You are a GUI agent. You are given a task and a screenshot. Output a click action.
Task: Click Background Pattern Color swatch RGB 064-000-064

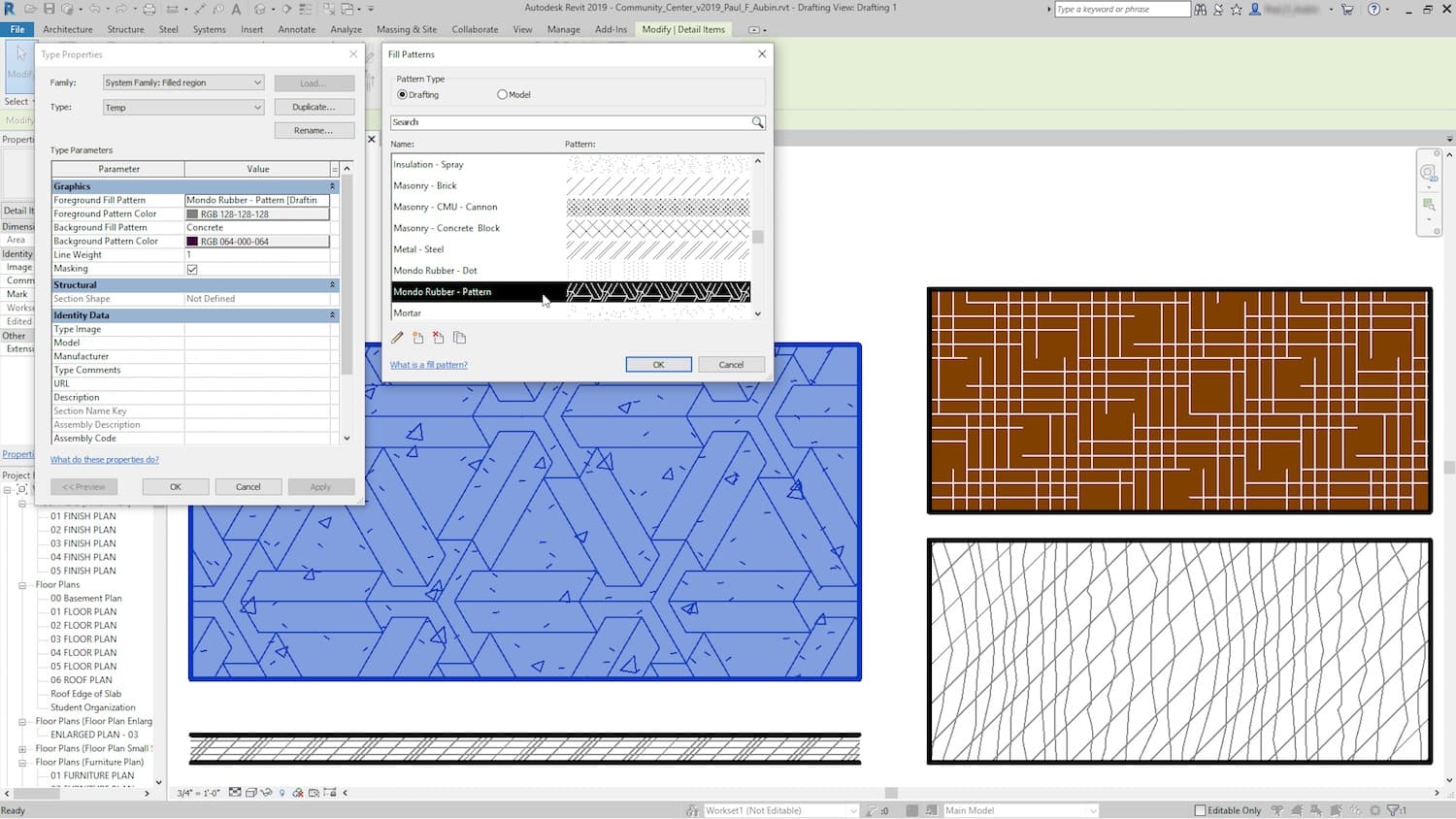[x=257, y=241]
